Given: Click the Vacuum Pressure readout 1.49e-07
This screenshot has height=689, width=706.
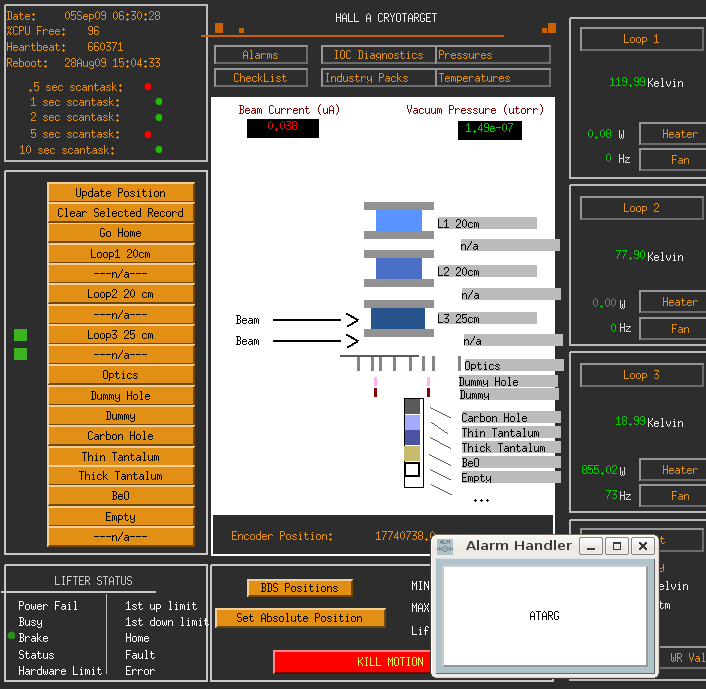Looking at the screenshot, I should 489,130.
